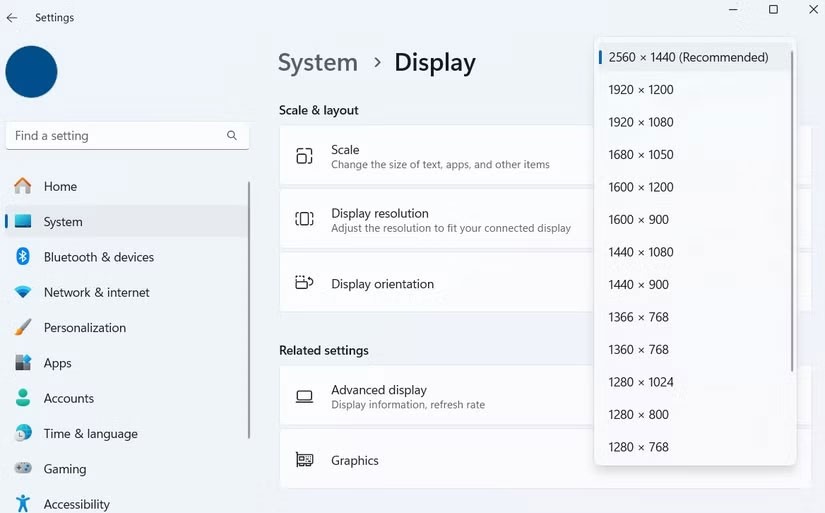Open the Gaming settings page

(64, 469)
